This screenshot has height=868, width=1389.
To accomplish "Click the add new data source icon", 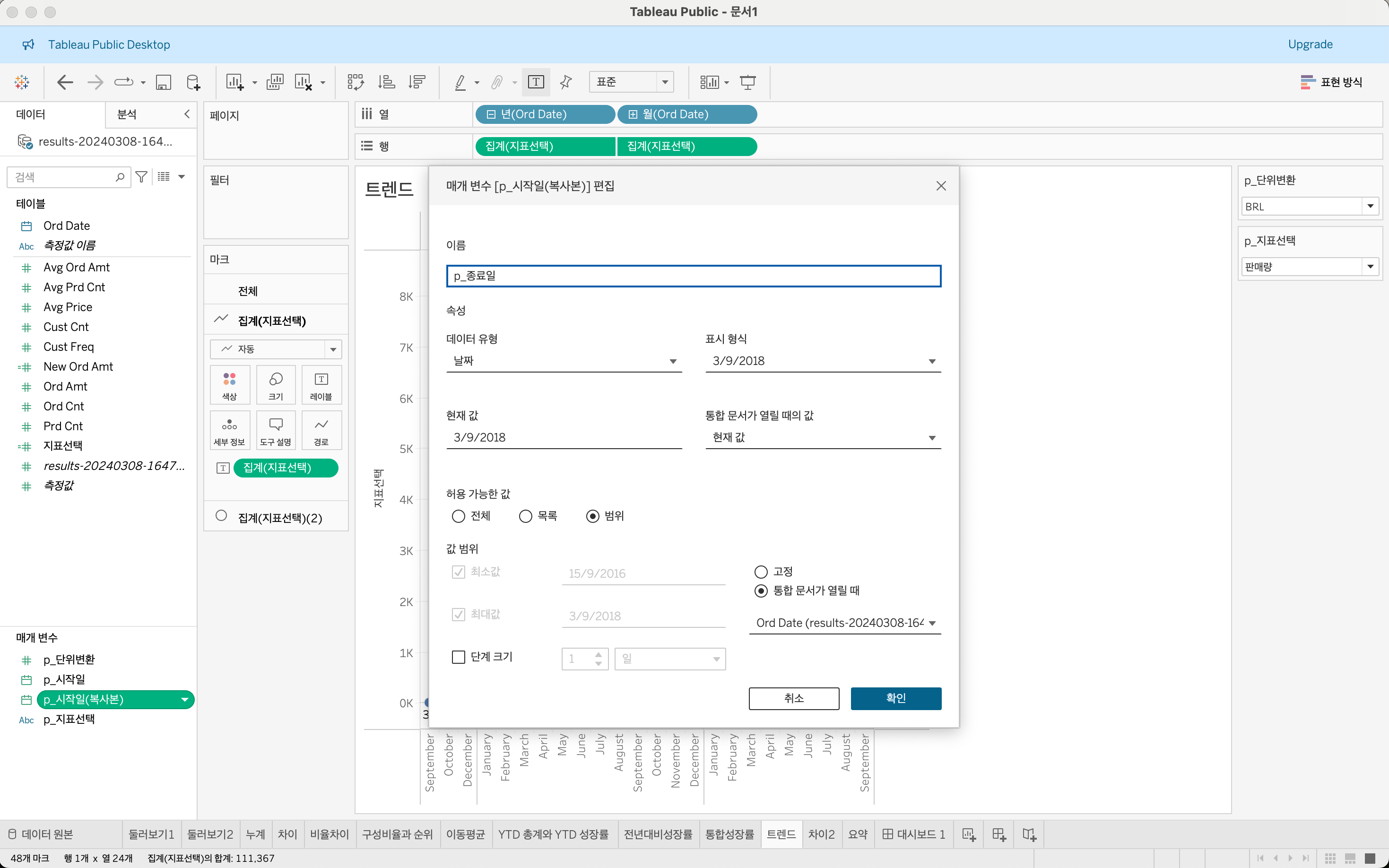I will tap(193, 82).
